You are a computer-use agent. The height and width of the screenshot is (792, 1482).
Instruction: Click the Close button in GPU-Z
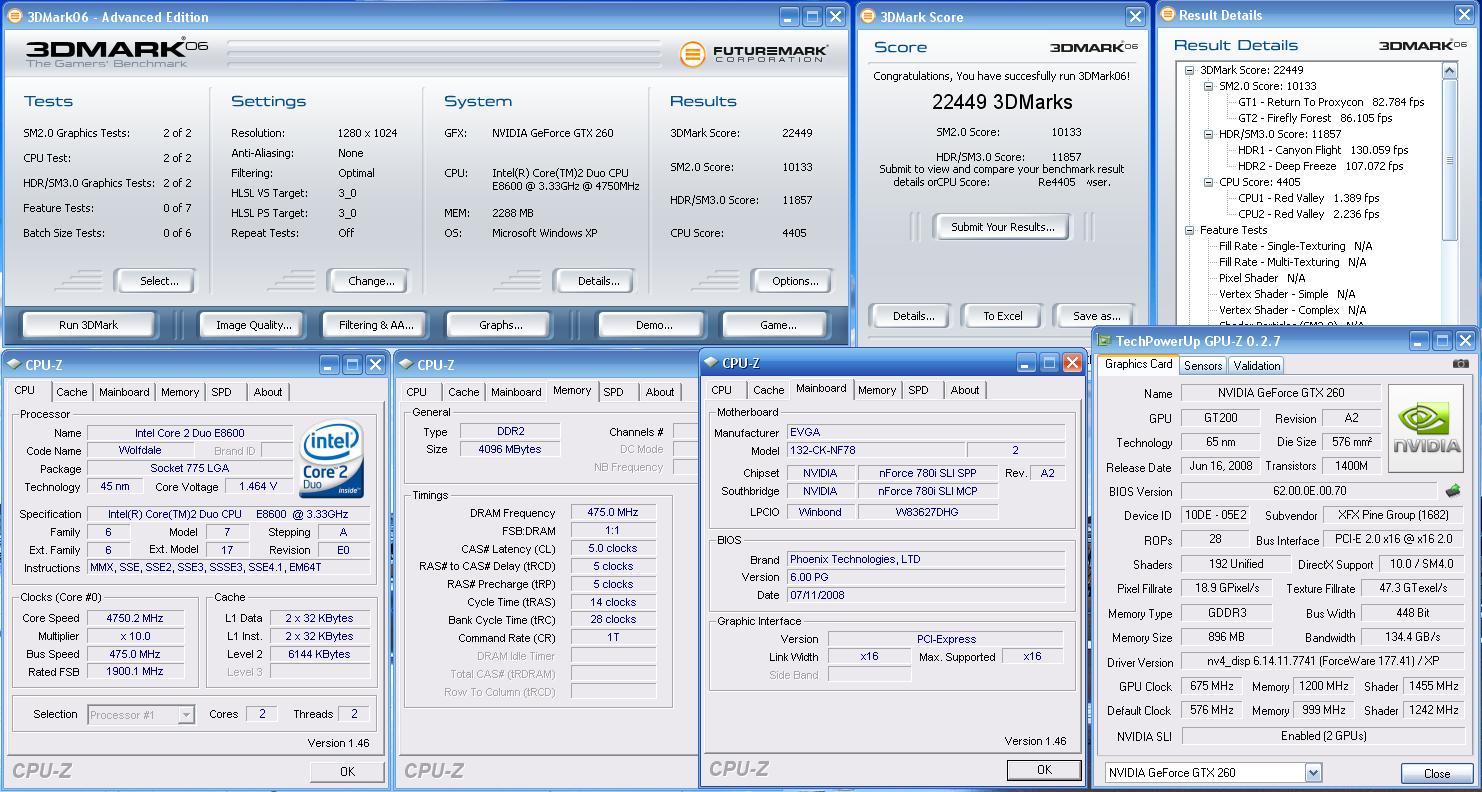(x=1437, y=773)
